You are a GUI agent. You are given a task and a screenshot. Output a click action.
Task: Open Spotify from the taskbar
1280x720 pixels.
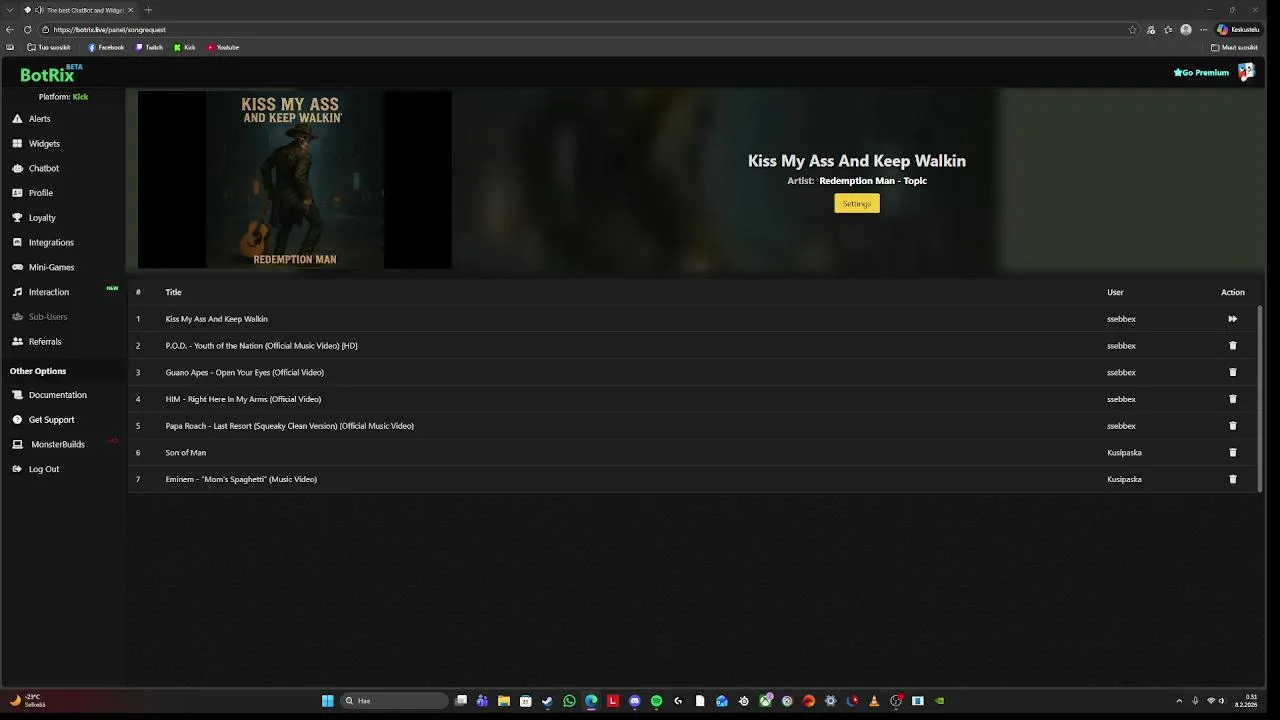[x=656, y=701]
